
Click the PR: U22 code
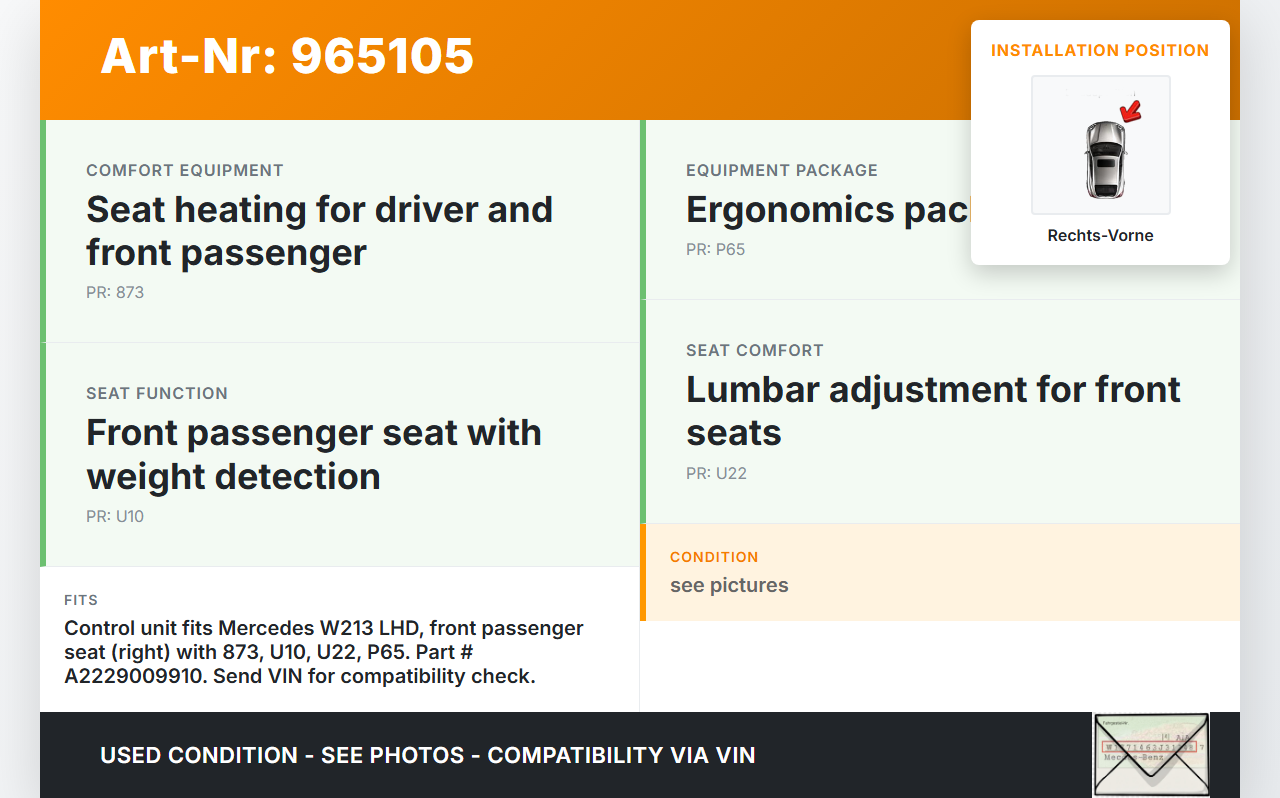click(716, 474)
